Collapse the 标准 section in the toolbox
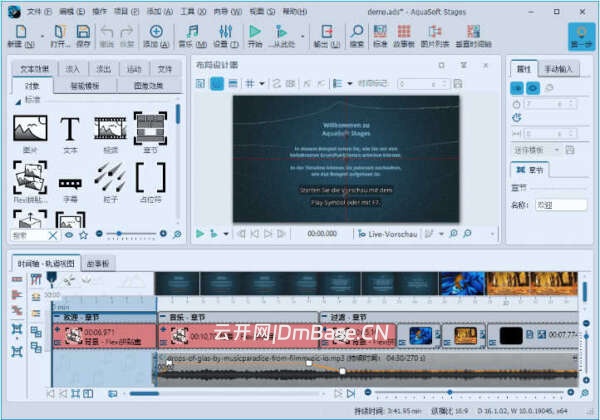 [18, 102]
